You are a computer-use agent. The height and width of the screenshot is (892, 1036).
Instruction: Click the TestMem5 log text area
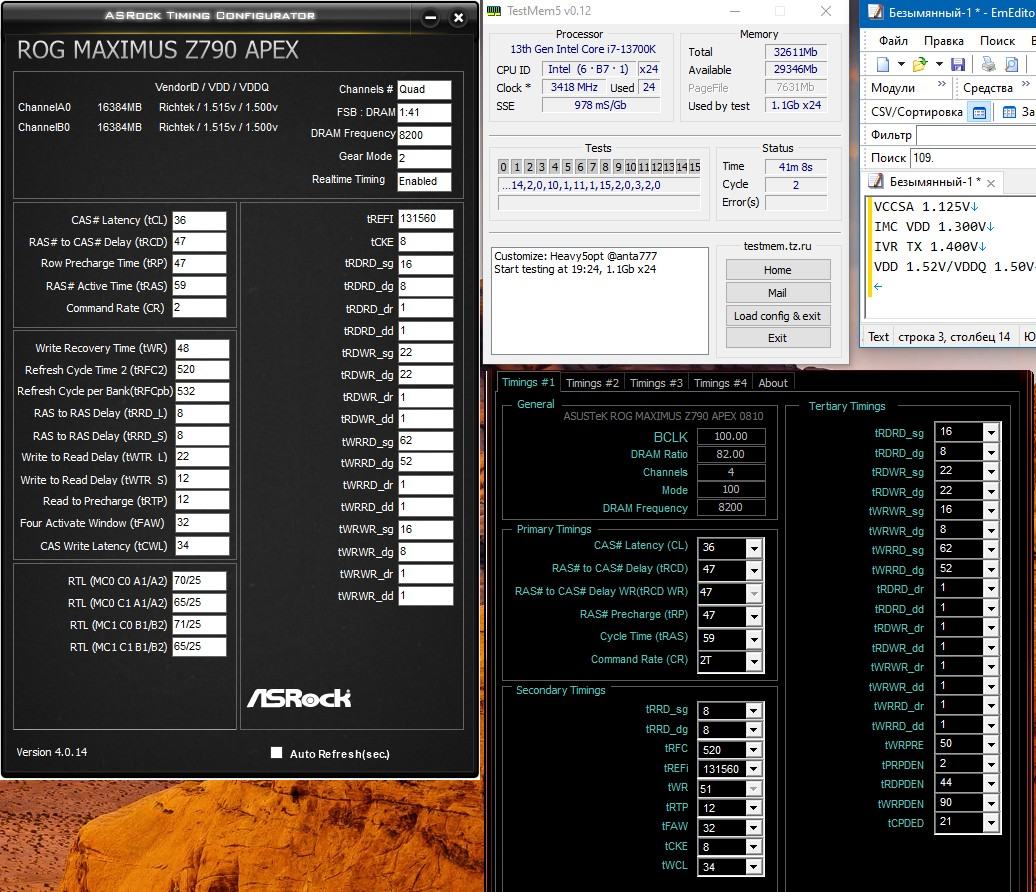click(600, 301)
